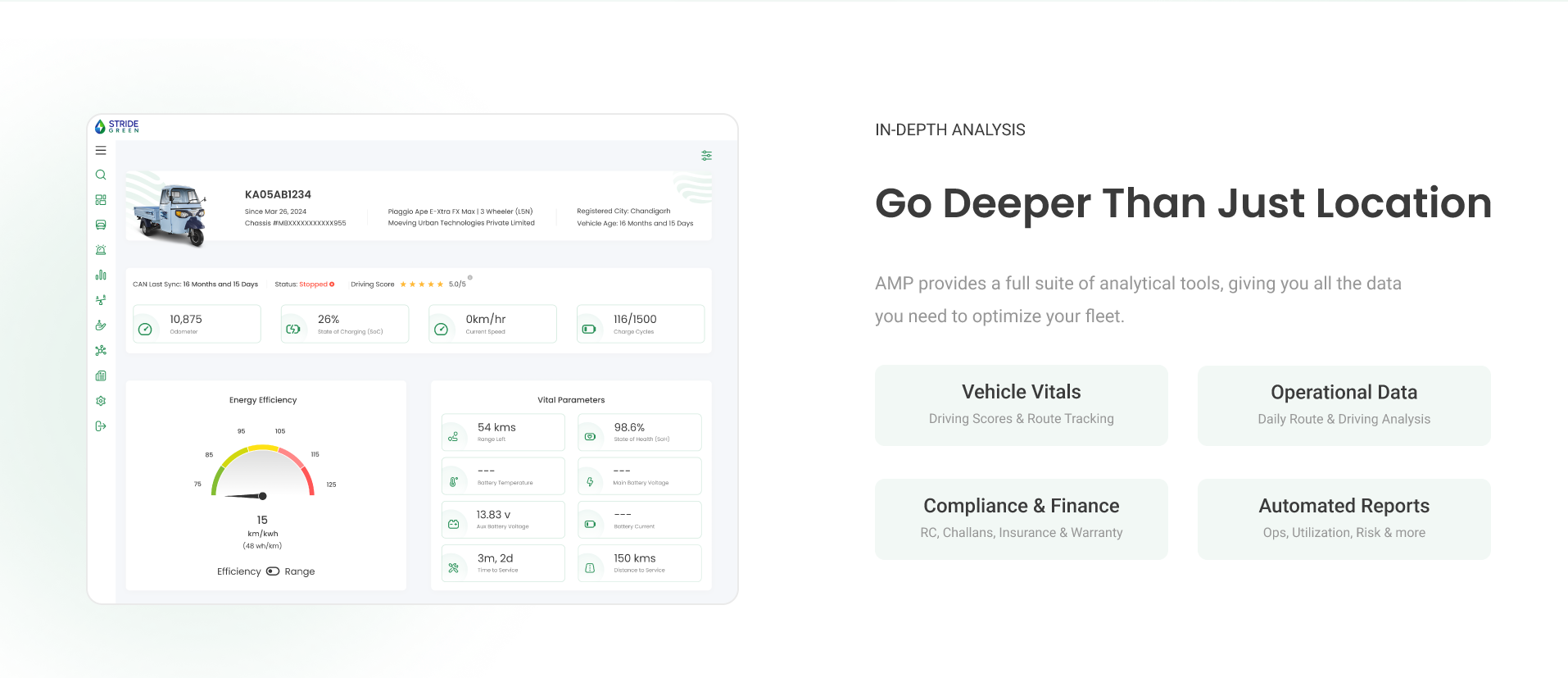This screenshot has height=678, width=1568.
Task: Open the dashboard grid icon in the sidebar
Action: coord(101,200)
